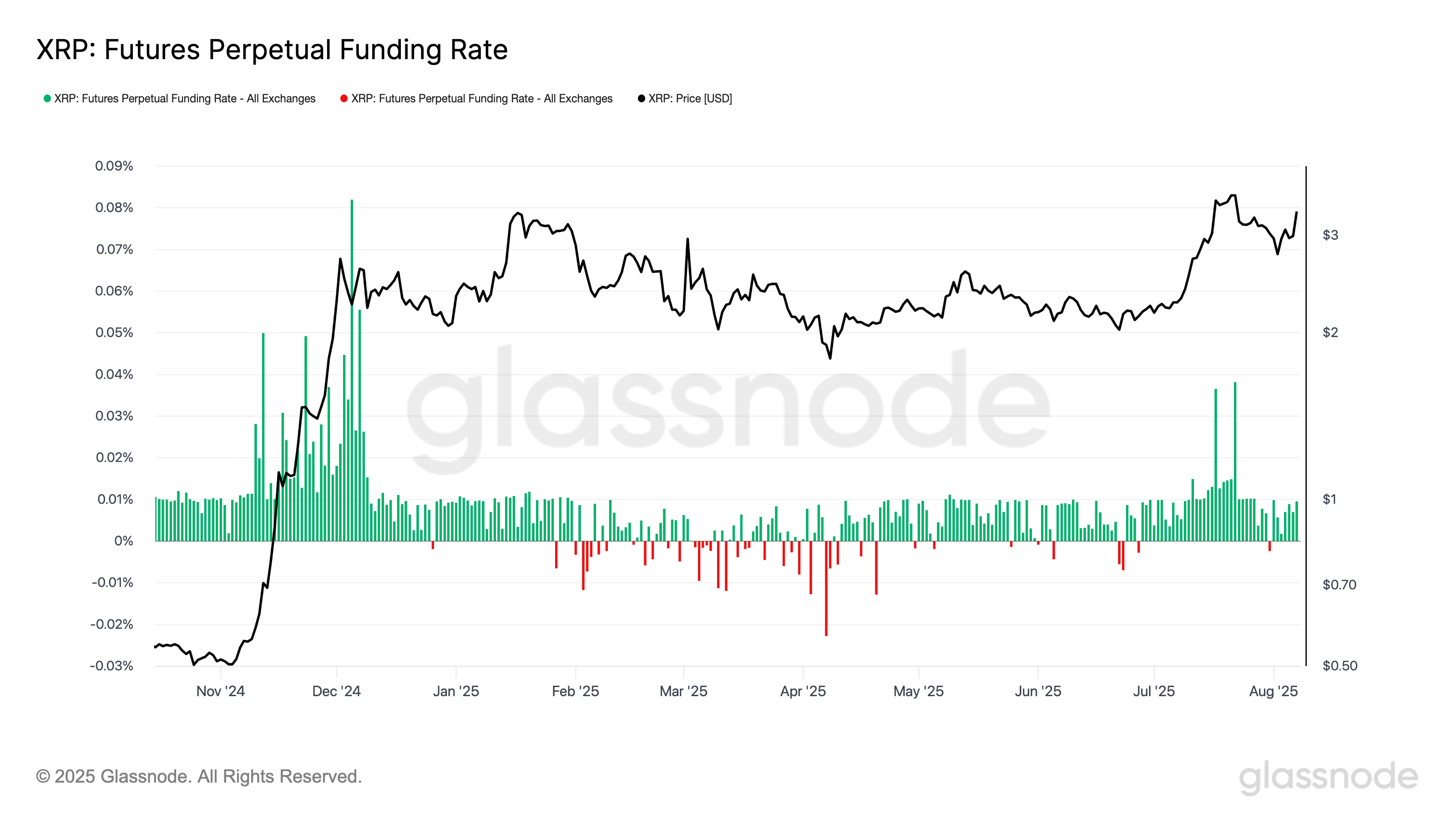Screen dimensions: 1456x819
Task: Click the -0.03% left axis label
Action: [111, 666]
